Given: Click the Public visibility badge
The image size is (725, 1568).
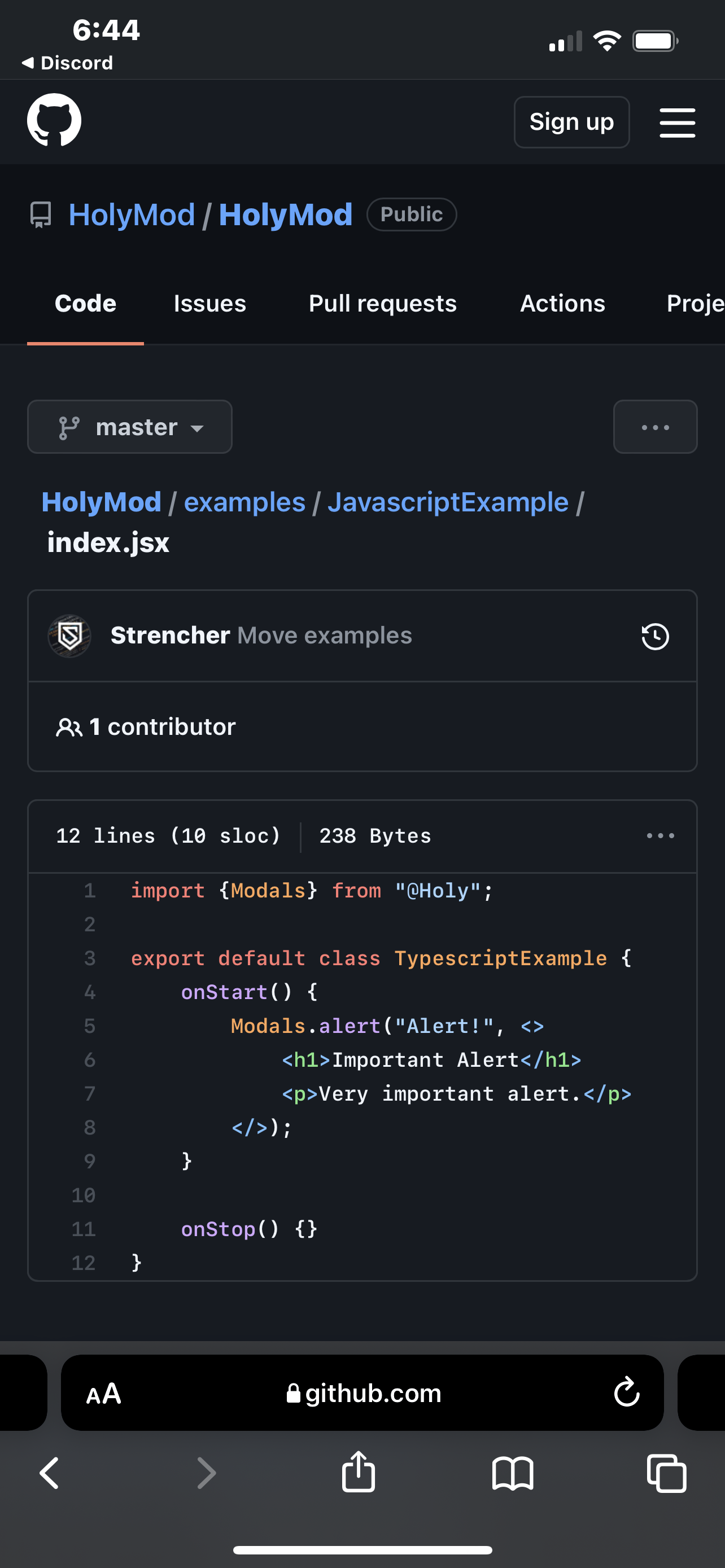Looking at the screenshot, I should coord(412,214).
